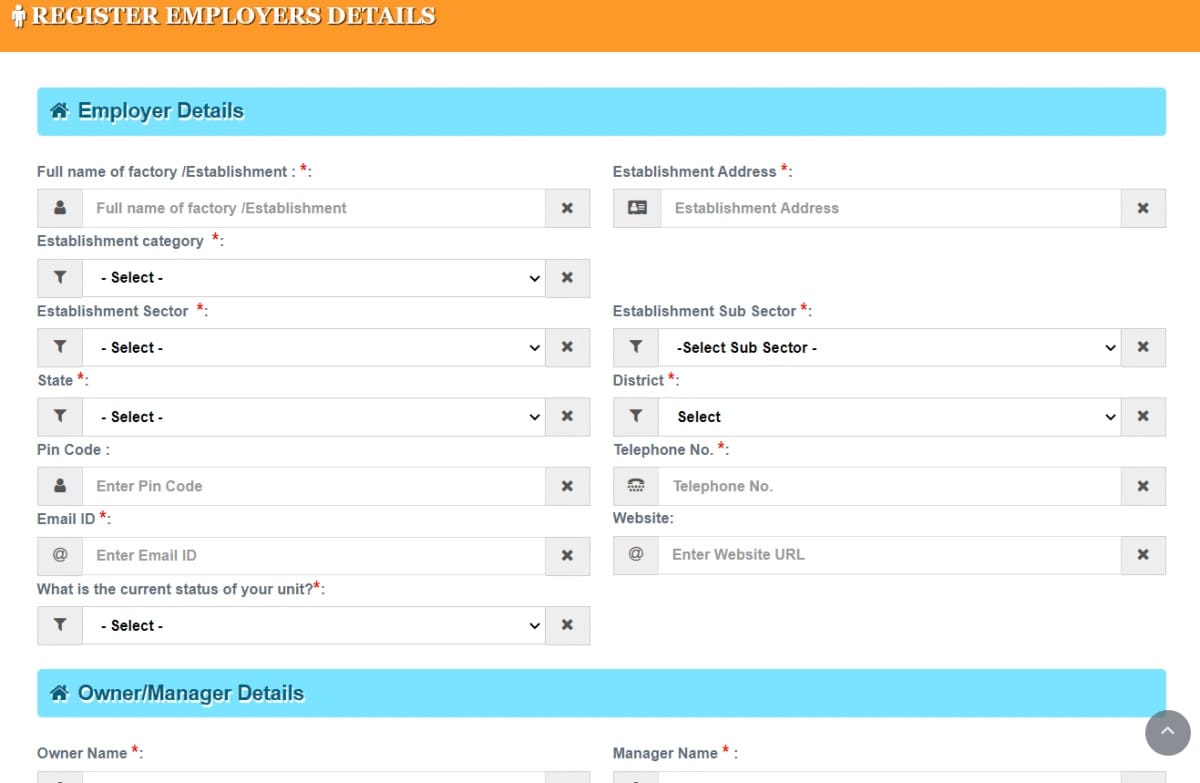Choose a State from the dropdown
Screen dimensions: 1200x783
coord(313,417)
